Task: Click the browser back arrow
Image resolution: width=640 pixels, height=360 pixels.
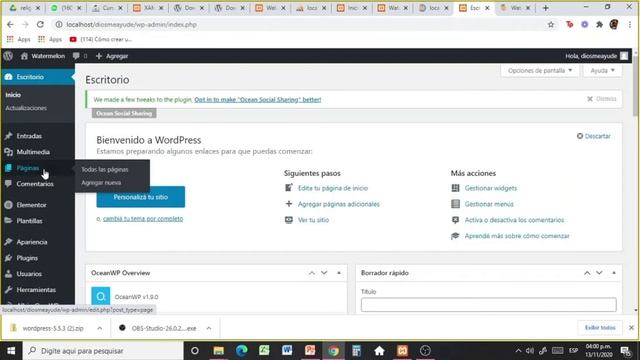Action: click(10, 24)
